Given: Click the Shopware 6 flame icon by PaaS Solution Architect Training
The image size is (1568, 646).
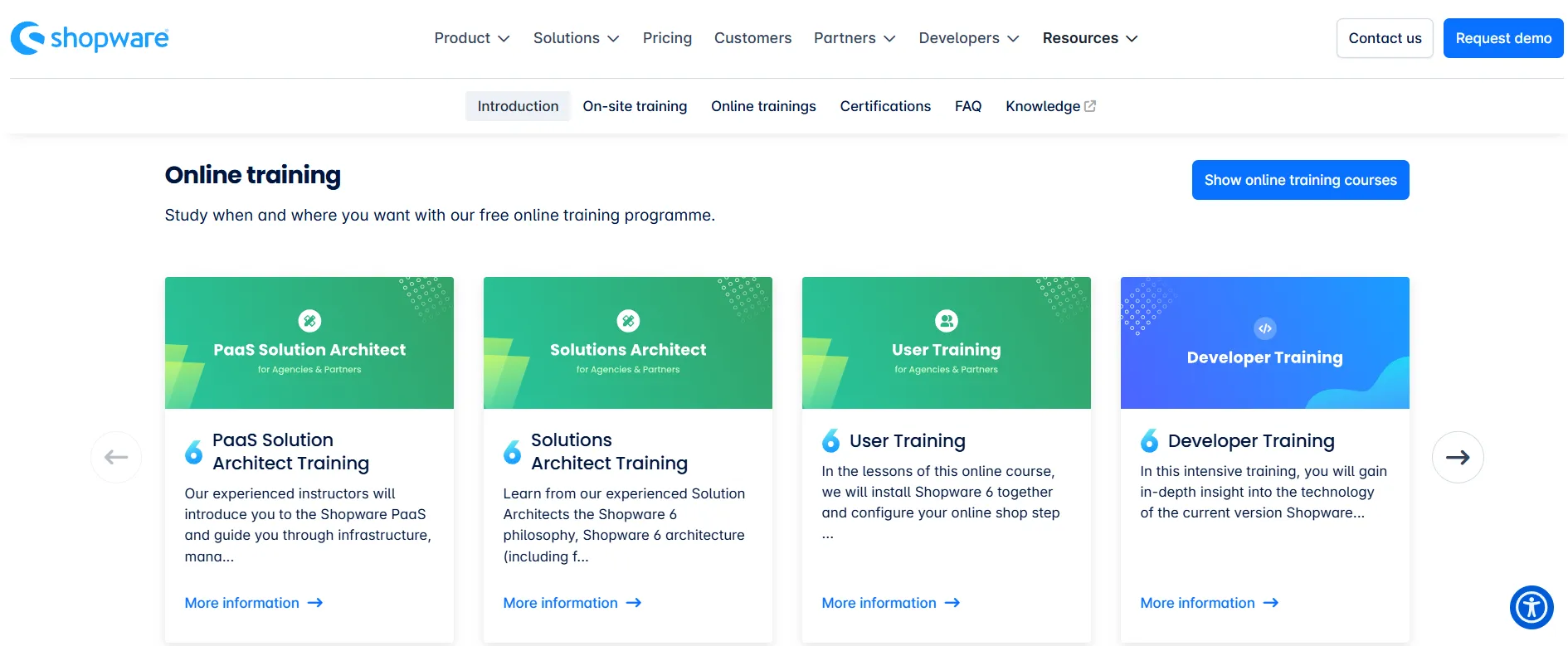Looking at the screenshot, I should pos(193,452).
